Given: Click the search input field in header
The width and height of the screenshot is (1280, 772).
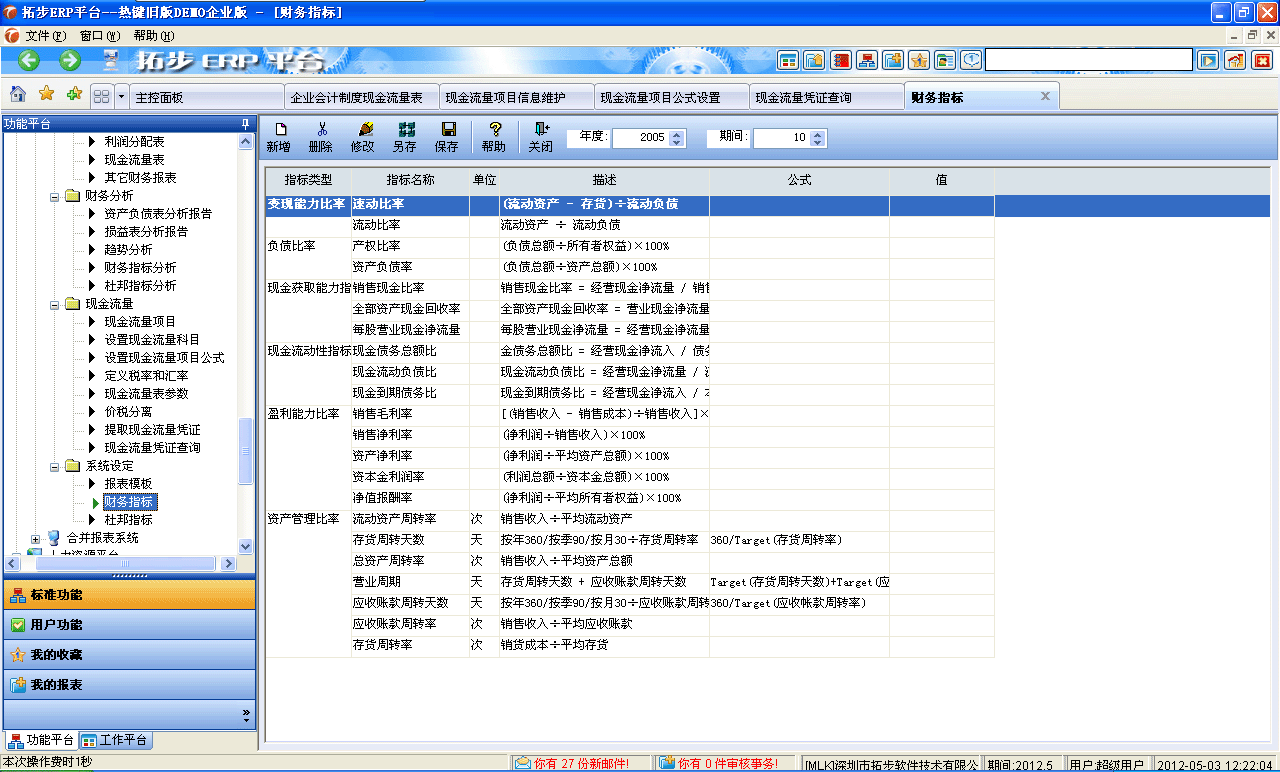Looking at the screenshot, I should pos(1088,60).
